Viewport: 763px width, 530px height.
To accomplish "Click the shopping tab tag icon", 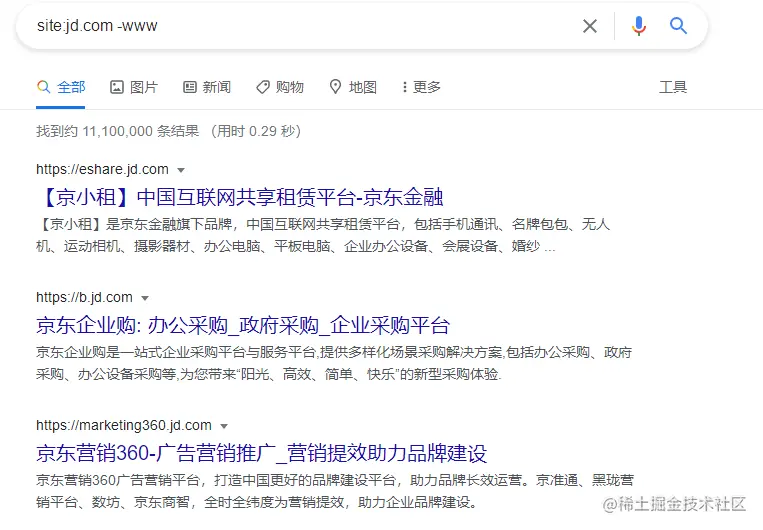I will coord(263,87).
